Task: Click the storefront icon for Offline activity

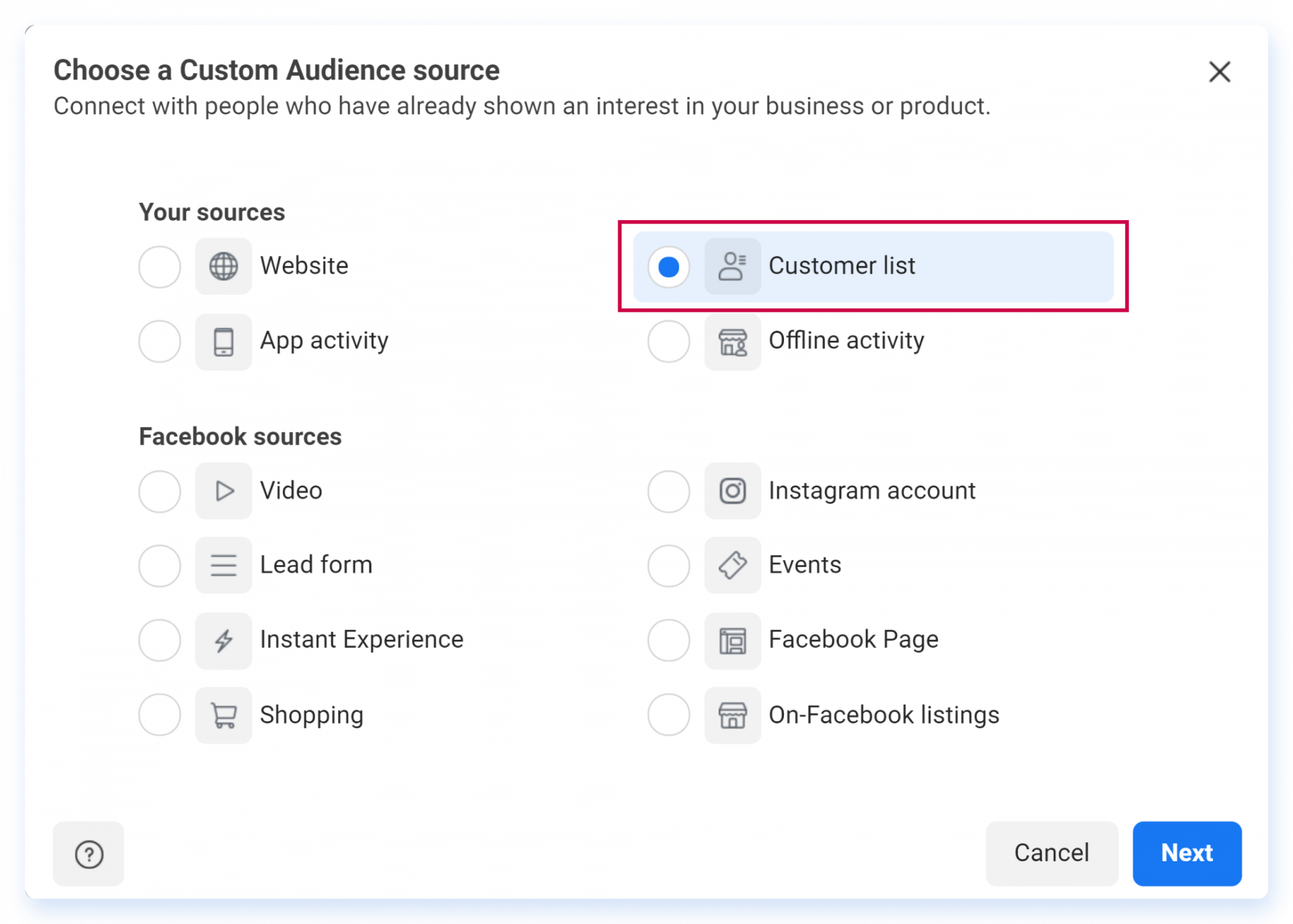Action: 733,341
